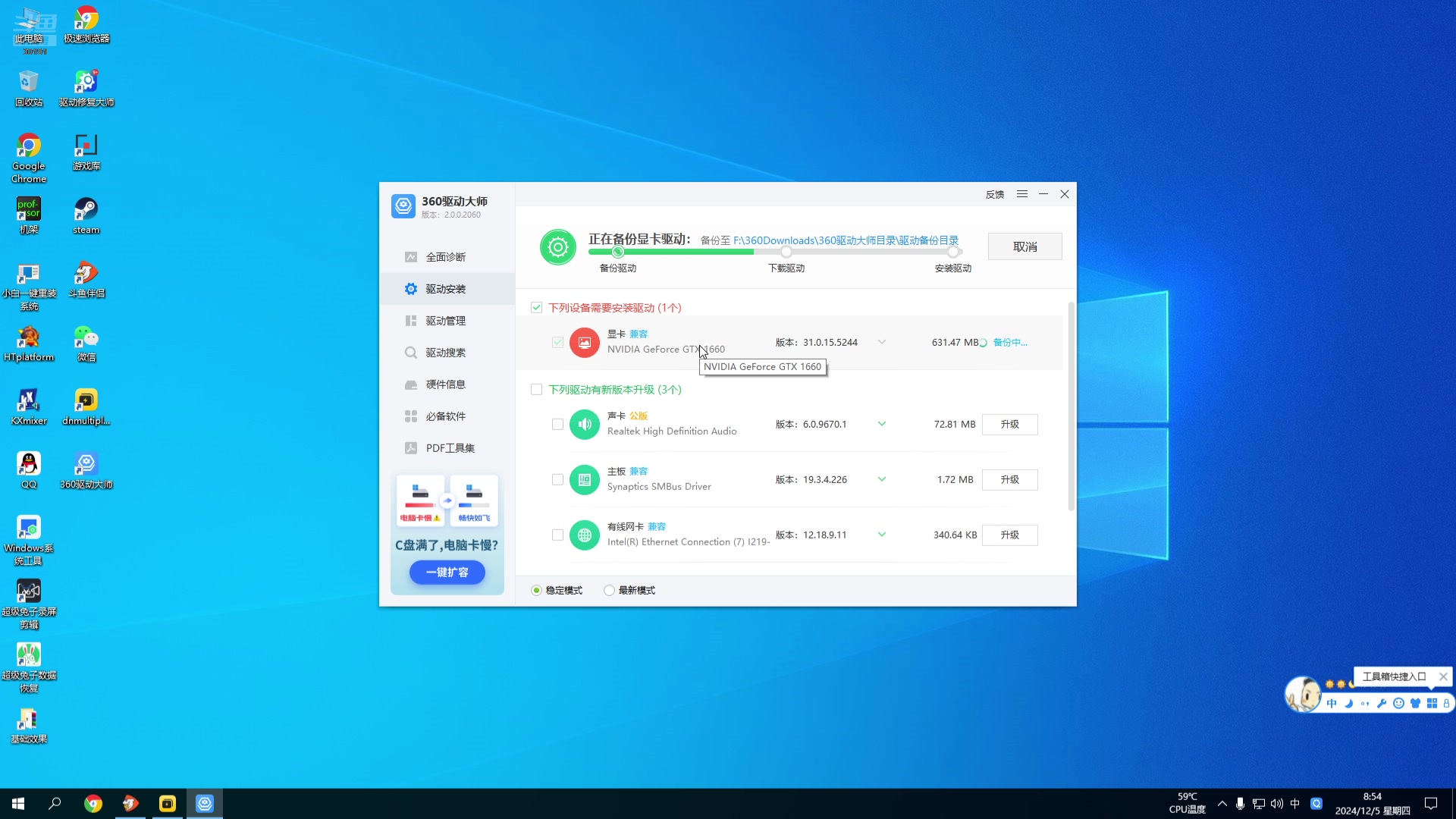Screen dimensions: 1456x819
Task: Click the 取消 cancel button
Action: tap(1025, 246)
